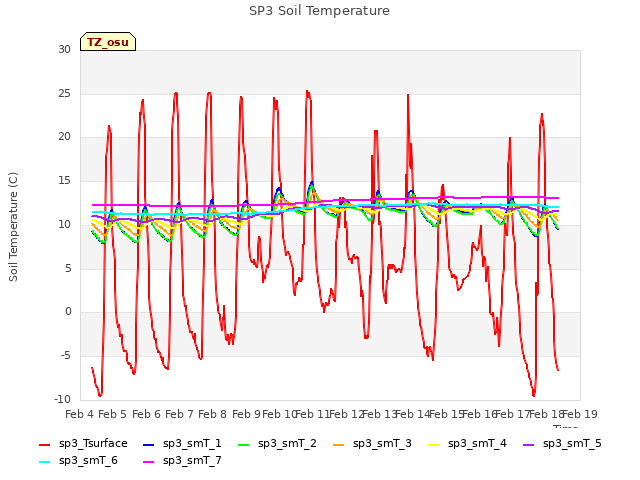Click blue sp3_smT_1 legend color marker
Viewport: 640px width, 480px height.
[x=149, y=444]
